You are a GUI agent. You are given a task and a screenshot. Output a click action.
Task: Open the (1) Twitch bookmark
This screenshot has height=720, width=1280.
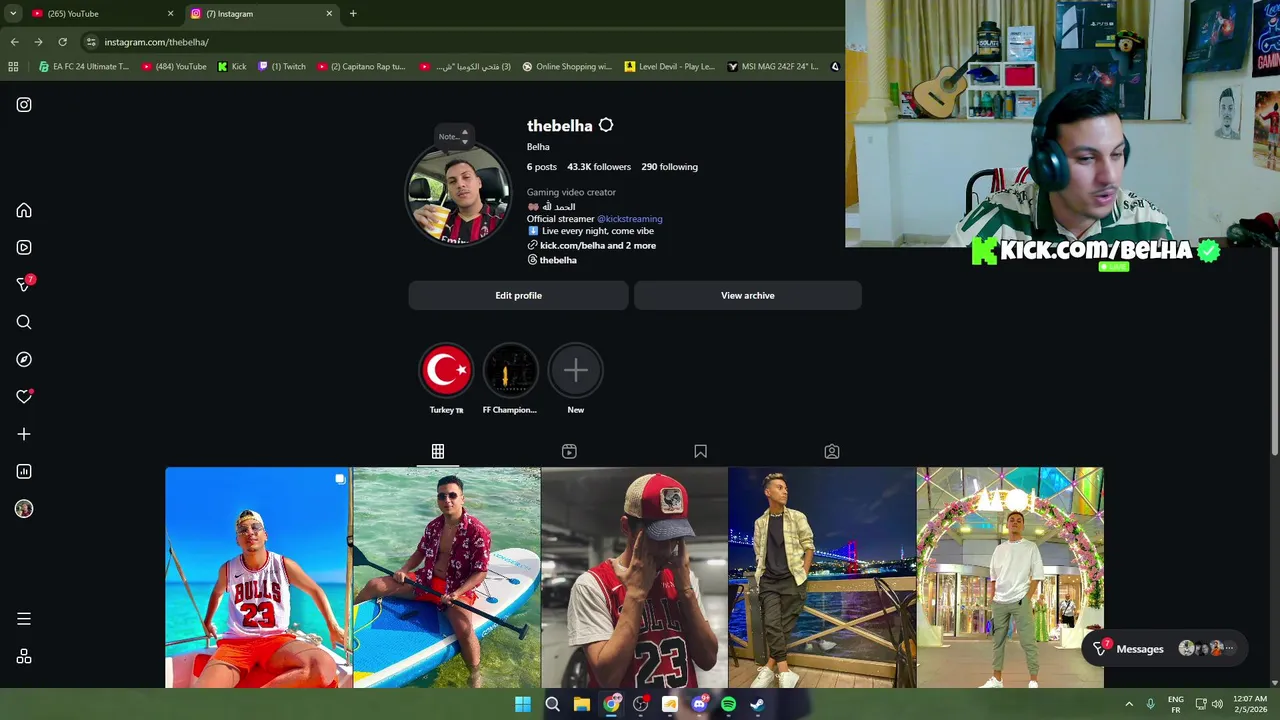tap(282, 67)
